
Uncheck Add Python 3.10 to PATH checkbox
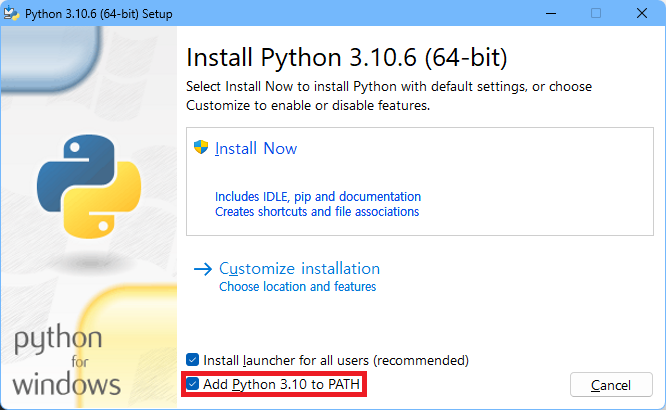tap(192, 384)
